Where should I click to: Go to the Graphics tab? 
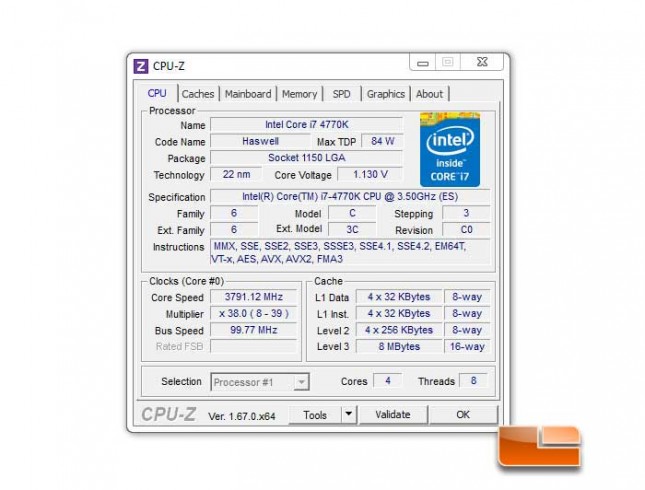coord(386,94)
